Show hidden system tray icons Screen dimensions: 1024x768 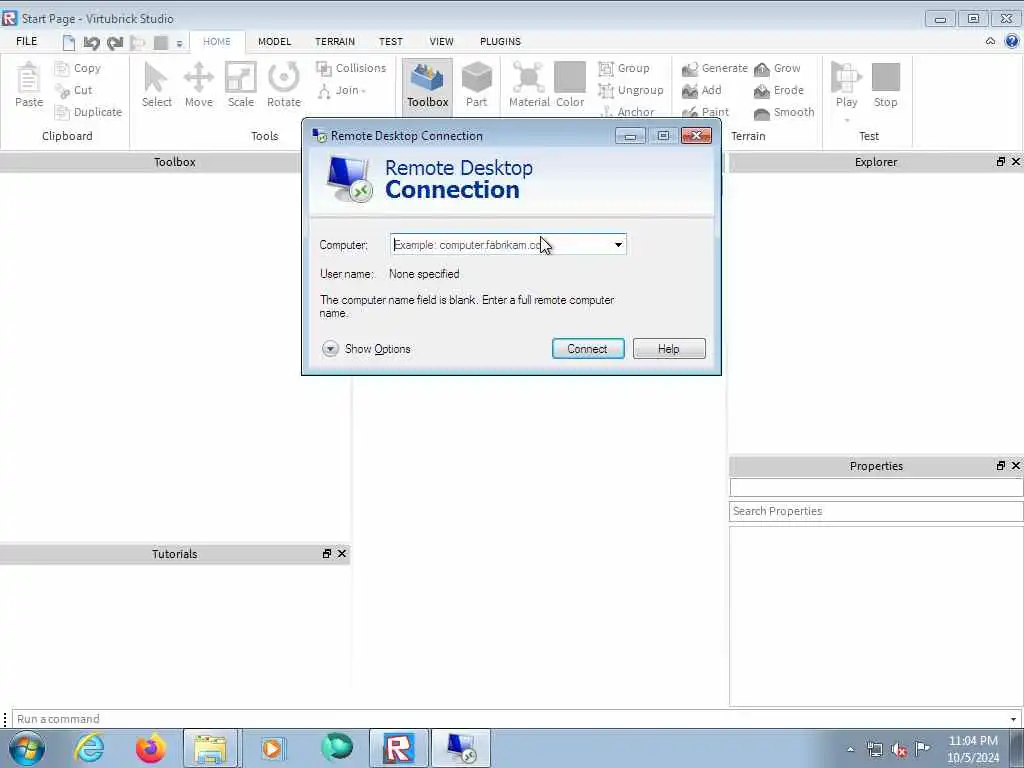850,750
